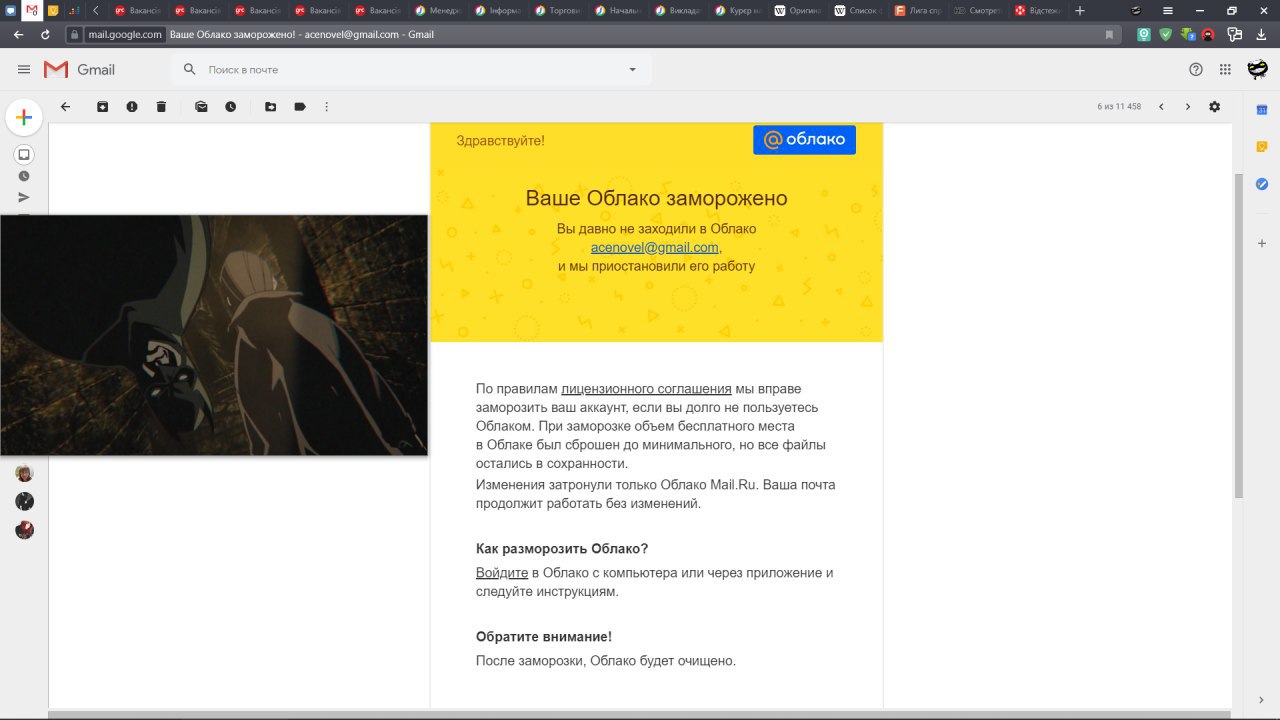Click the '6 из 11 458' counter
Image resolution: width=1280 pixels, height=720 pixels.
[1119, 106]
